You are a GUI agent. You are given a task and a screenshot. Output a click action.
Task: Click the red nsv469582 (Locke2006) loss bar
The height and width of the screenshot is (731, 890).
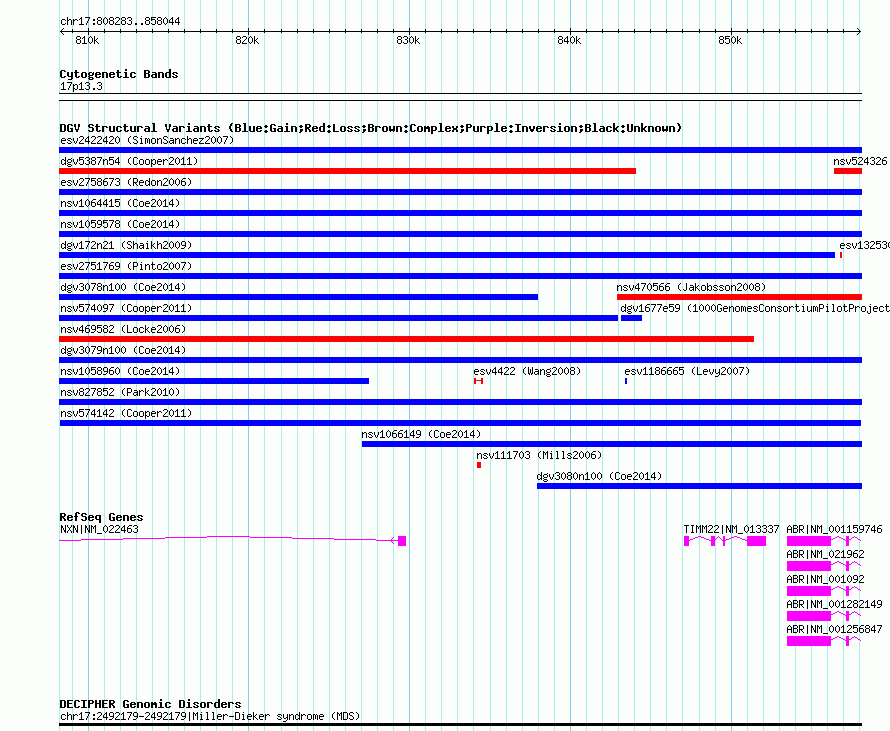pos(406,339)
